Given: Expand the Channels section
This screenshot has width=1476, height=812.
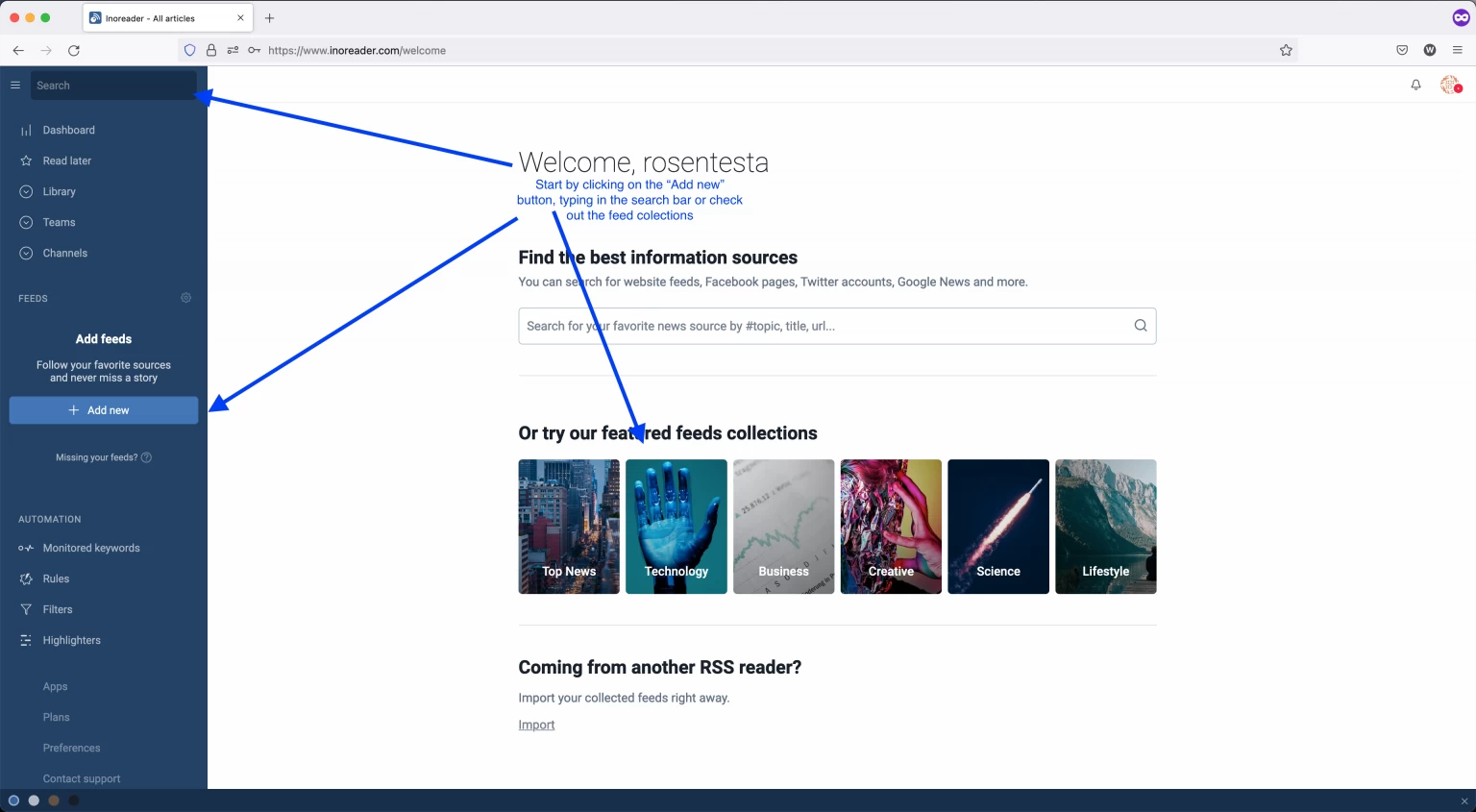Looking at the screenshot, I should (x=25, y=253).
